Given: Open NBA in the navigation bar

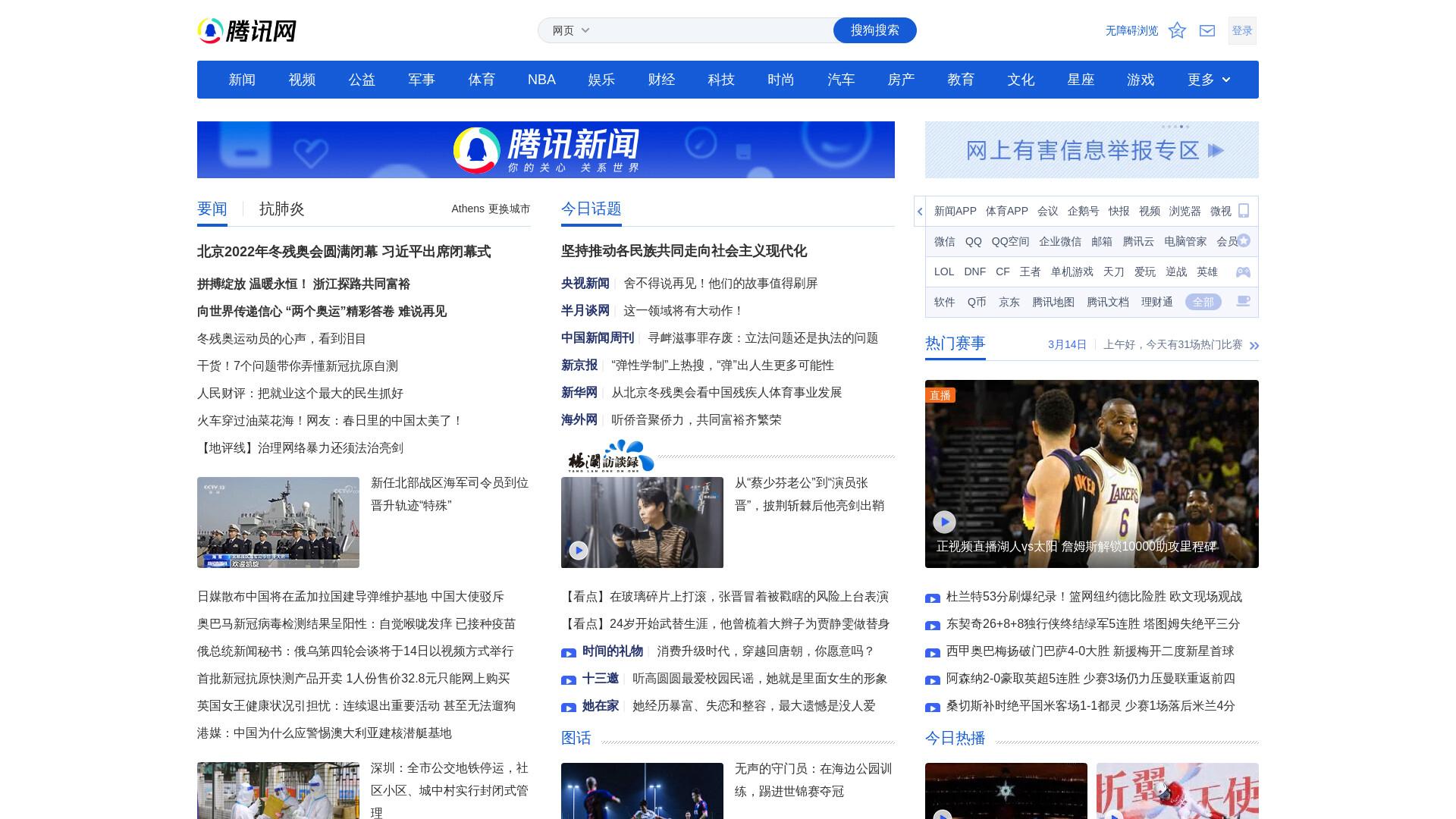Looking at the screenshot, I should [541, 80].
